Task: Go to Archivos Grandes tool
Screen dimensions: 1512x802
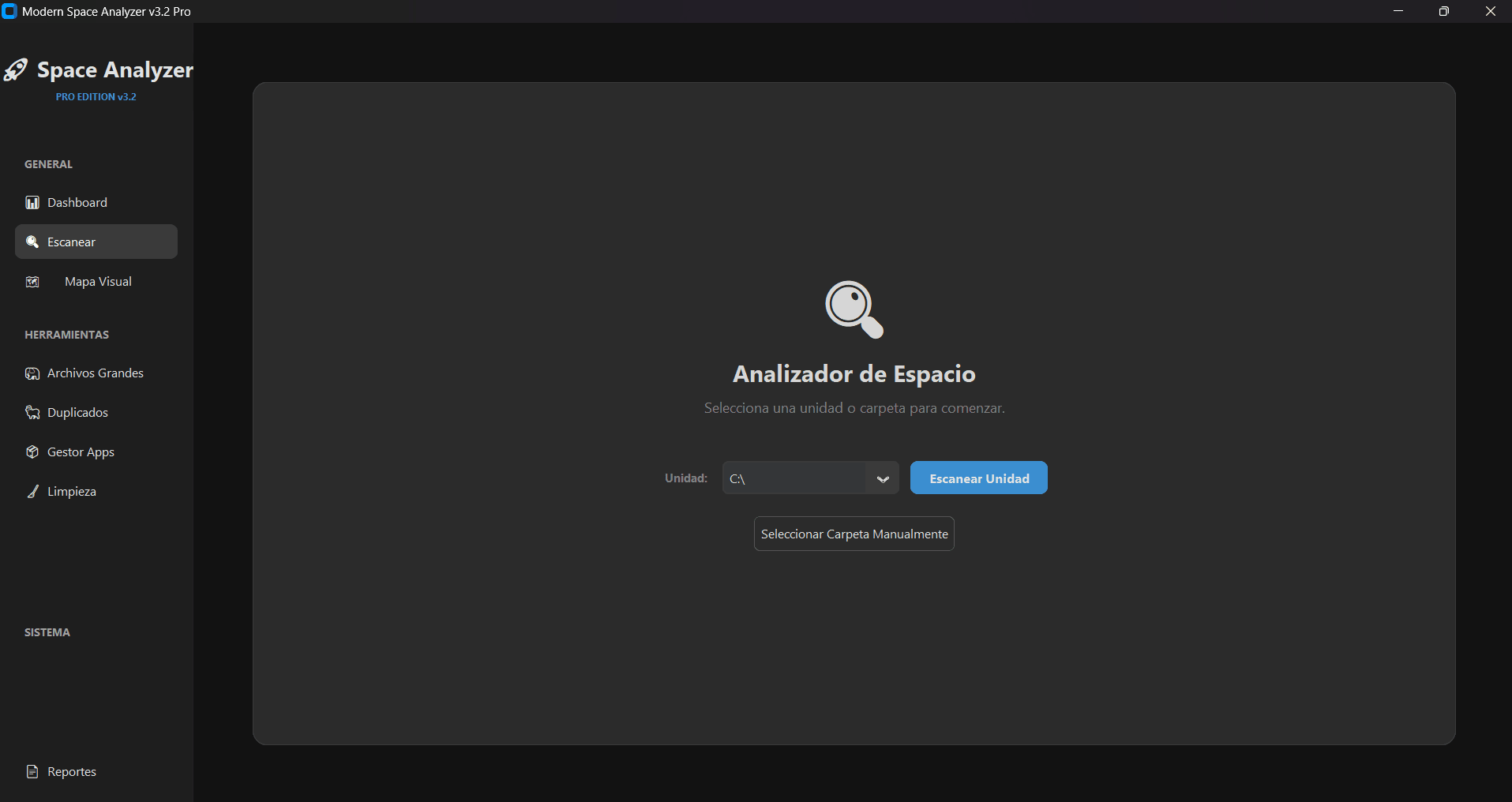Action: [96, 373]
